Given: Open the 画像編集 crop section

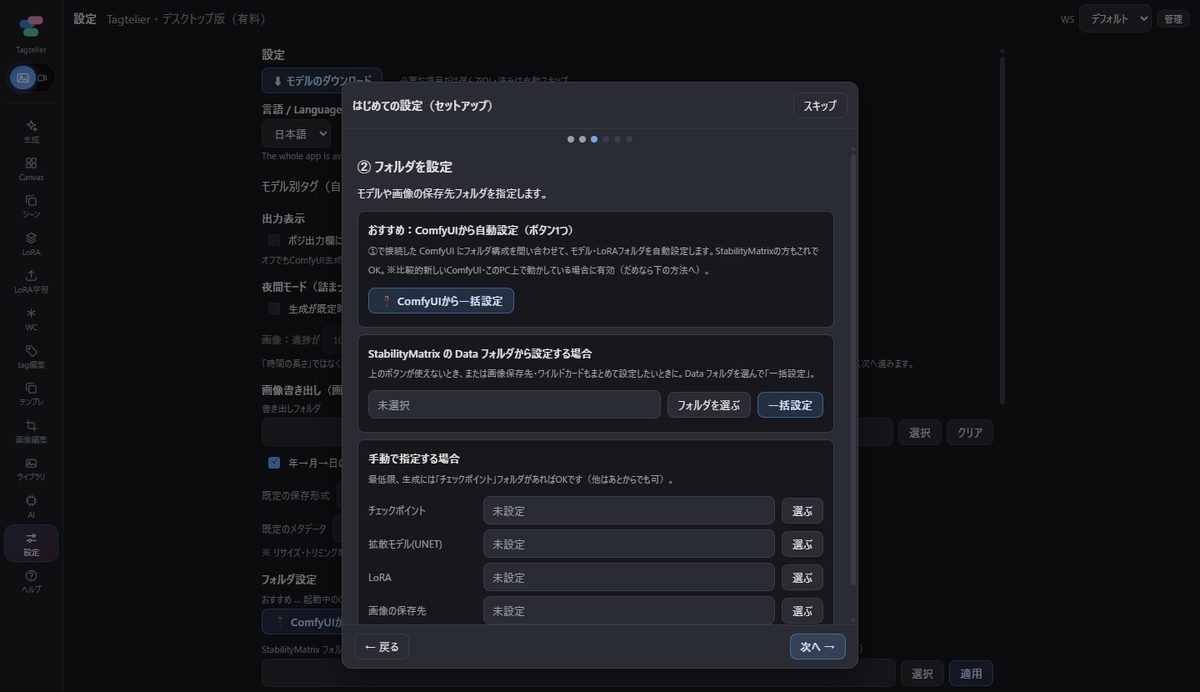Looking at the screenshot, I should [31, 432].
